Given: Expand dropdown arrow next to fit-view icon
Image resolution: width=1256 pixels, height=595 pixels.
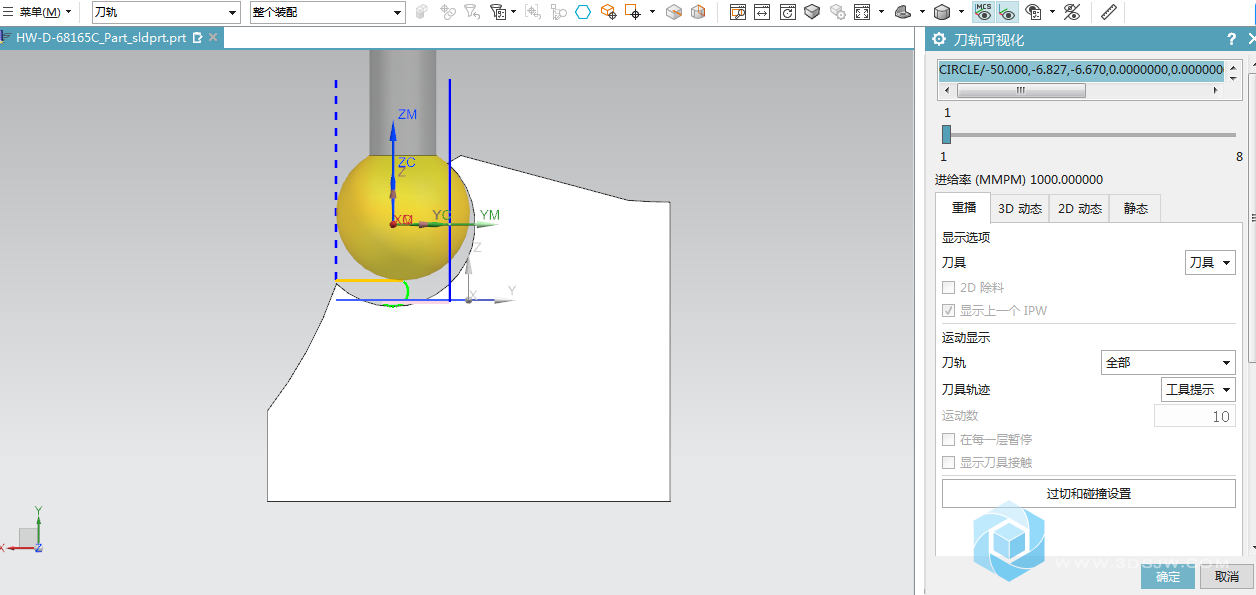Looking at the screenshot, I should click(881, 12).
